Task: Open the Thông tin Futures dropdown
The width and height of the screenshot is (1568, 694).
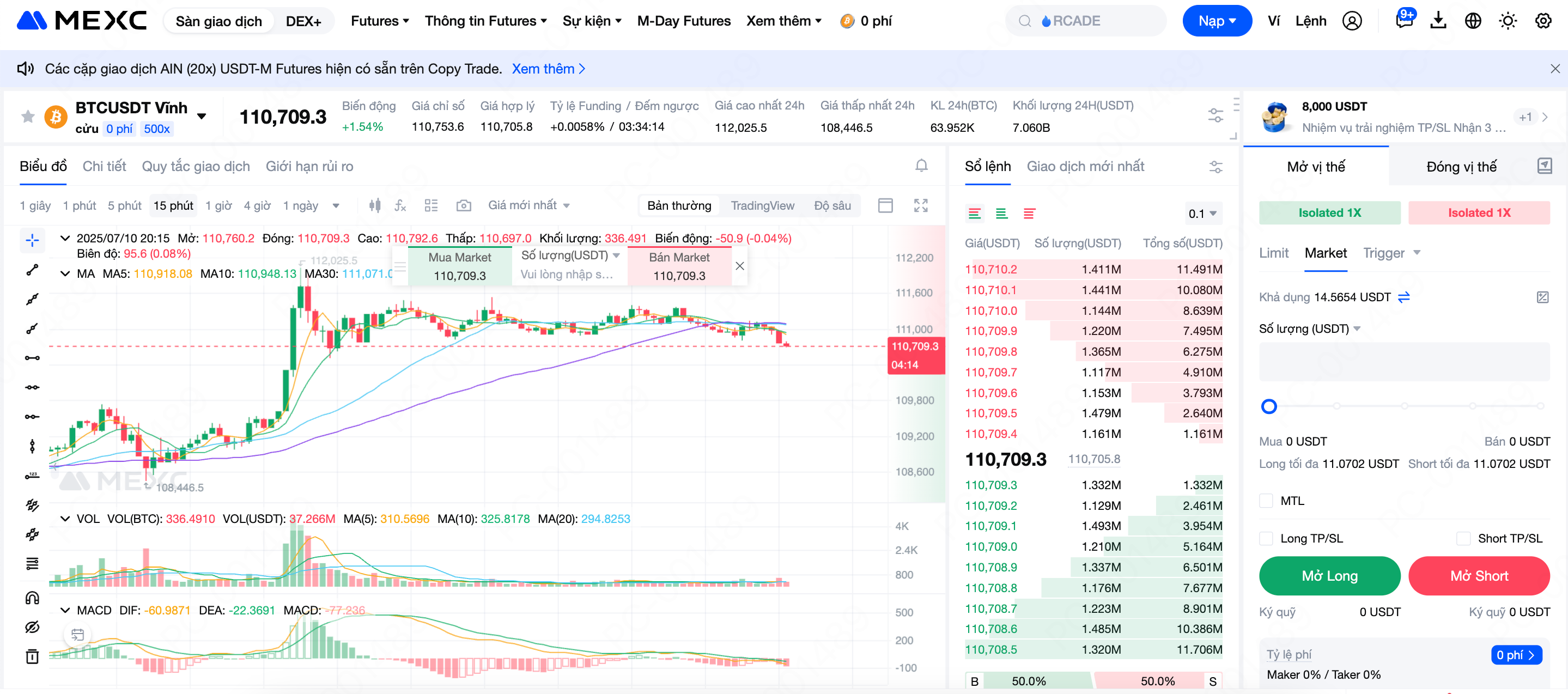Action: 485,21
